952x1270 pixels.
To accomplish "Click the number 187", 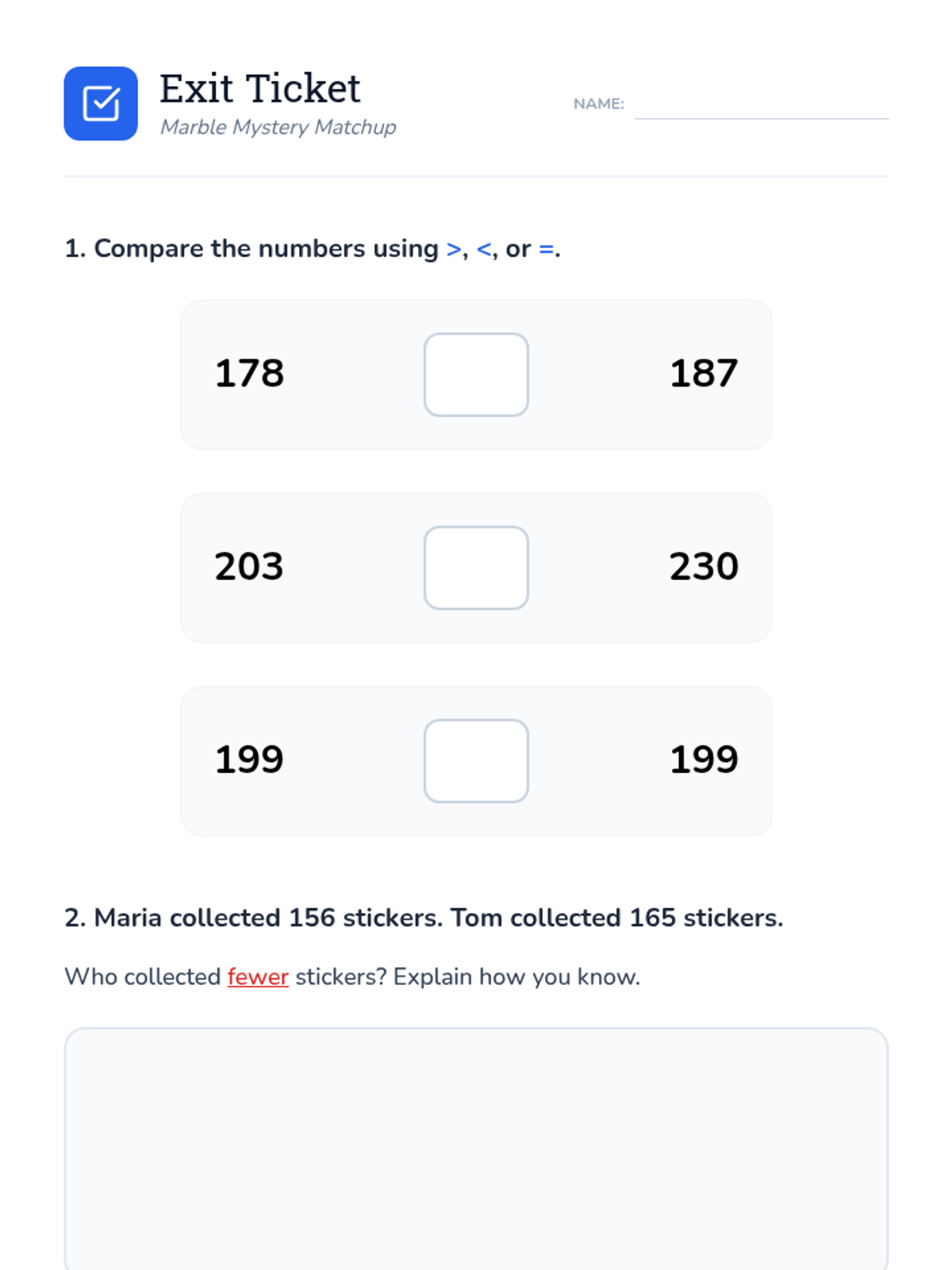I will click(704, 373).
